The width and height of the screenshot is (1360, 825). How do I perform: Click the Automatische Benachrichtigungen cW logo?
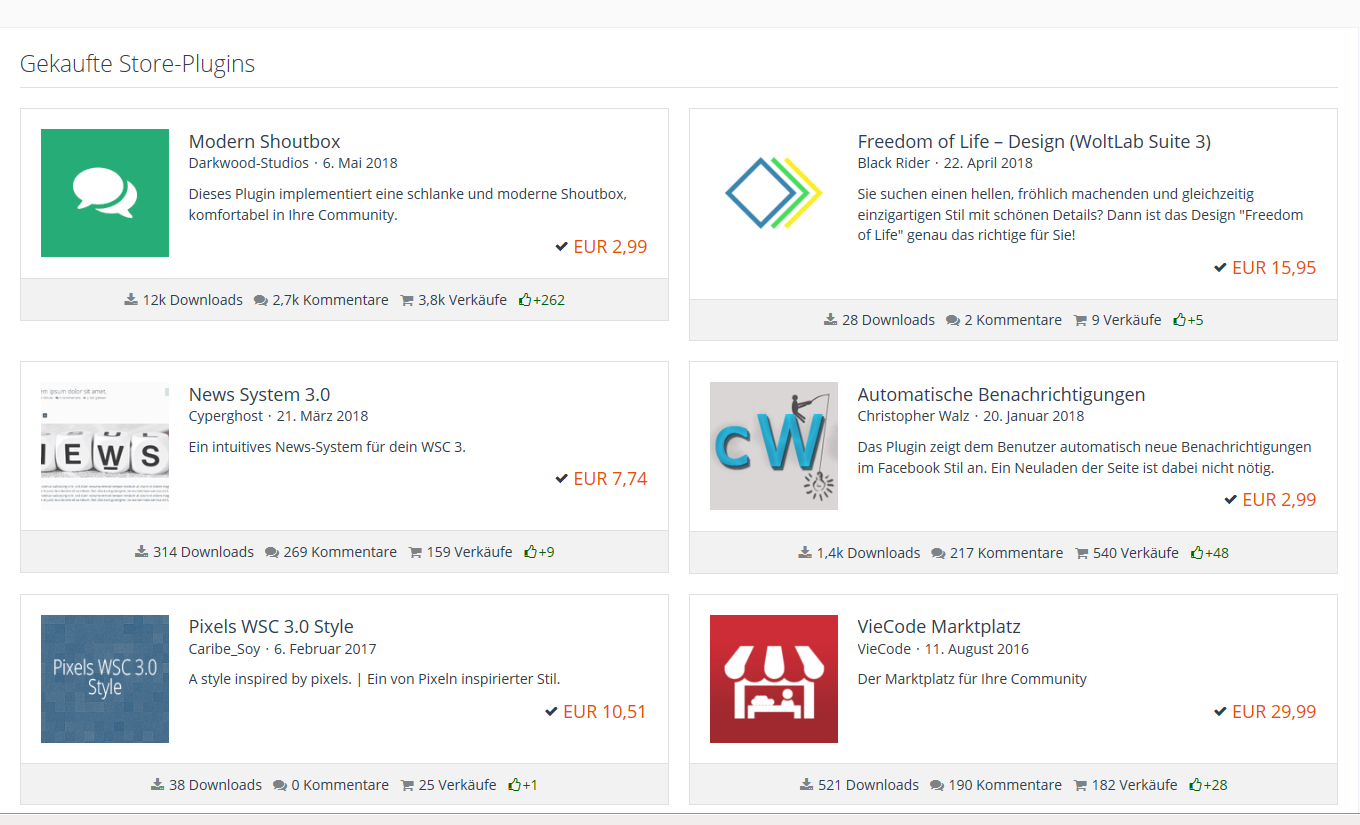coord(773,446)
